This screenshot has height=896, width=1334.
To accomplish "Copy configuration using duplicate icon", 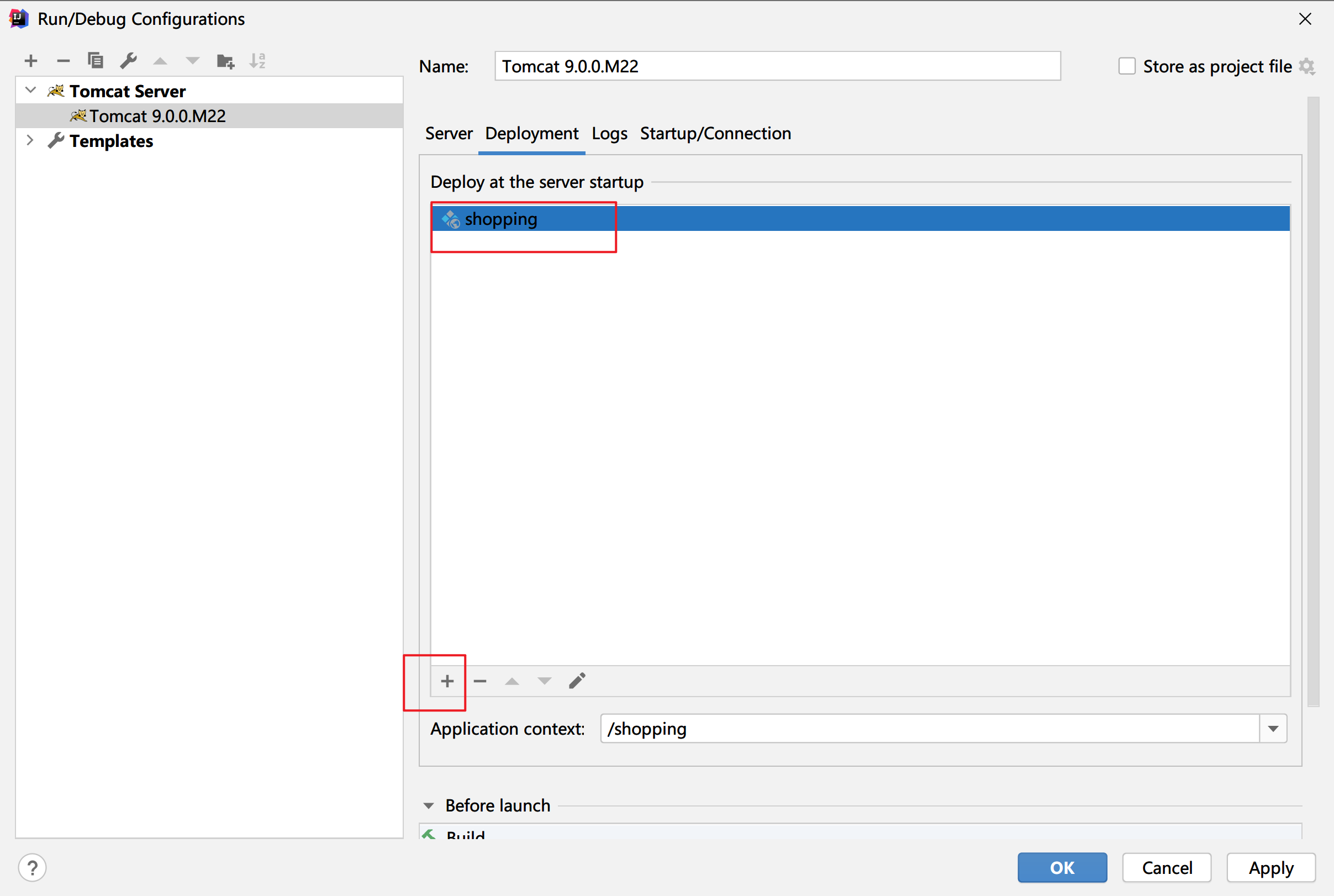I will [96, 61].
